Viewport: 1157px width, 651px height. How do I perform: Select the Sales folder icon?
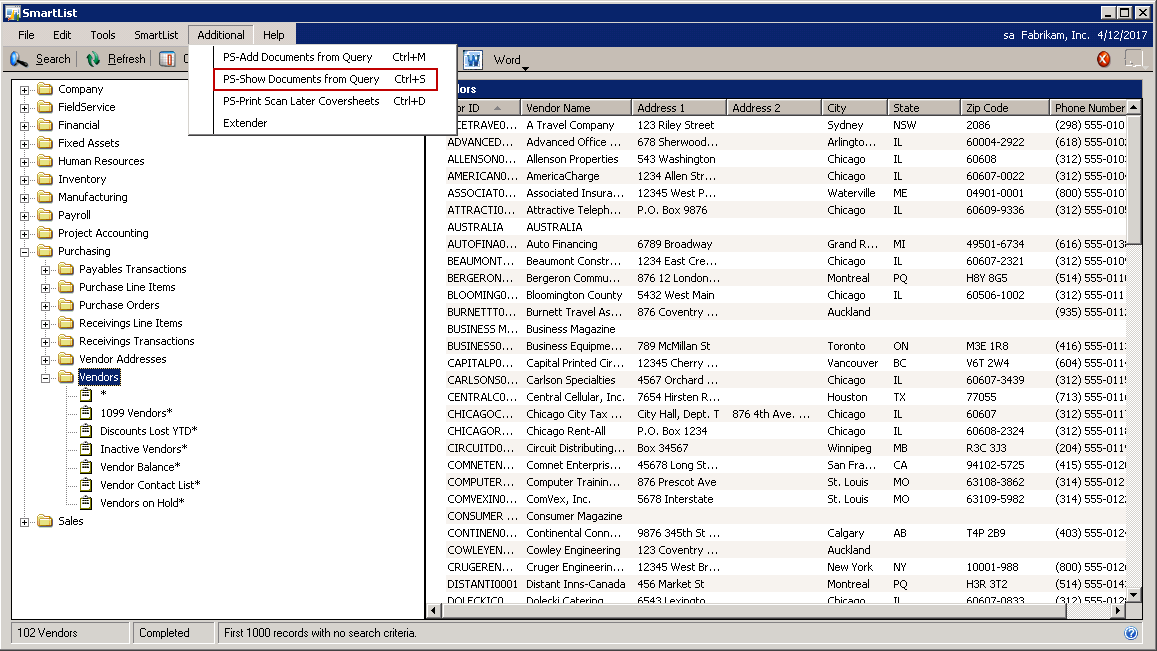(46, 521)
